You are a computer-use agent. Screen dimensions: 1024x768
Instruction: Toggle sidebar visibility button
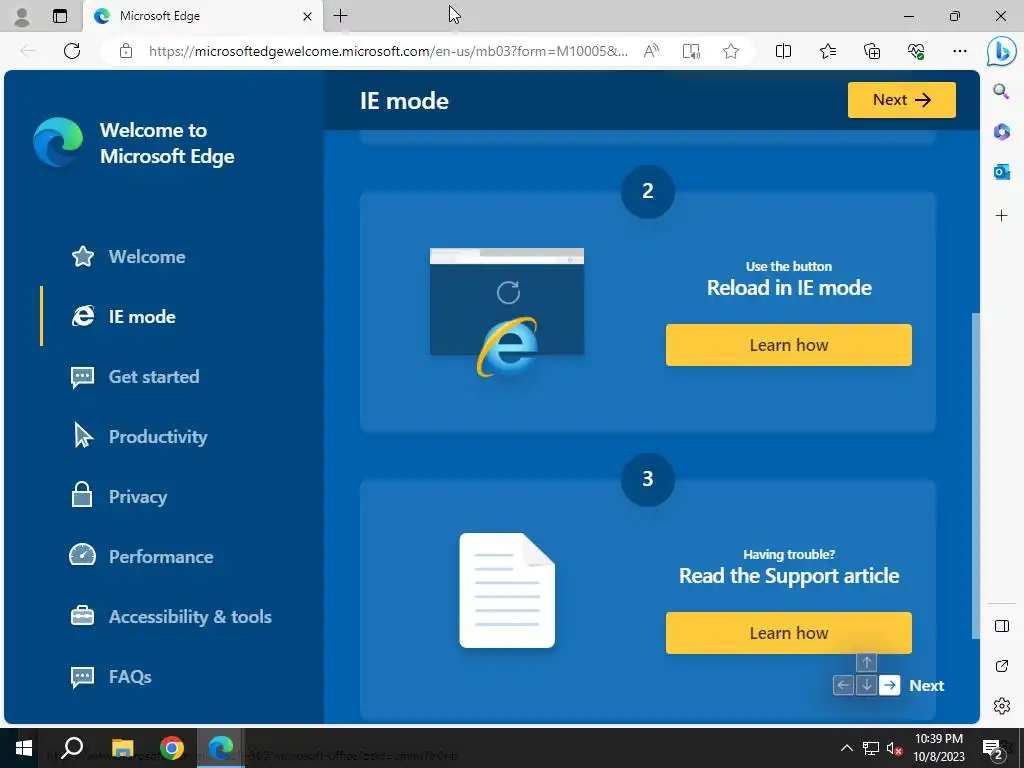coord(1002,626)
